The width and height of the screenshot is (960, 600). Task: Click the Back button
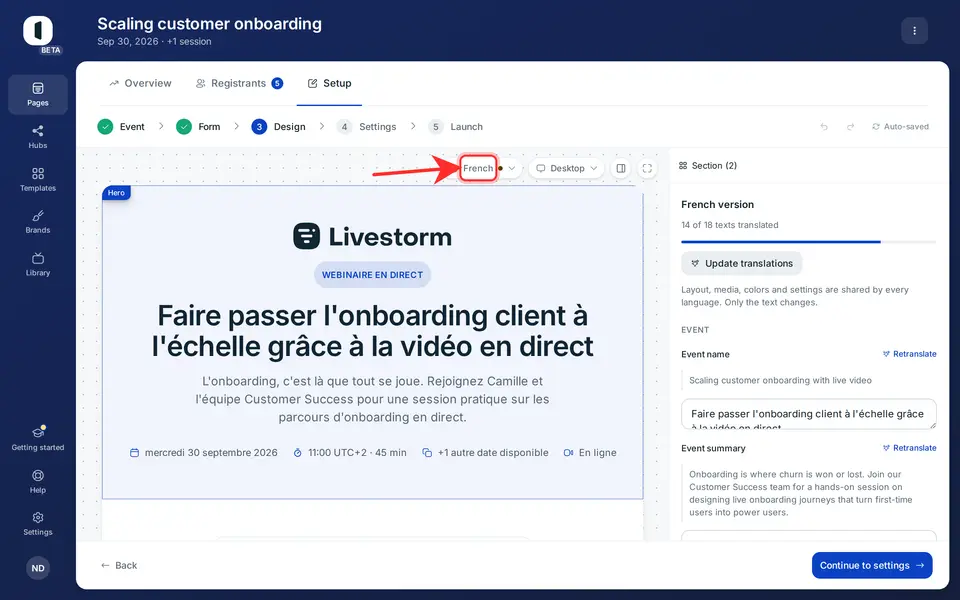(x=119, y=565)
